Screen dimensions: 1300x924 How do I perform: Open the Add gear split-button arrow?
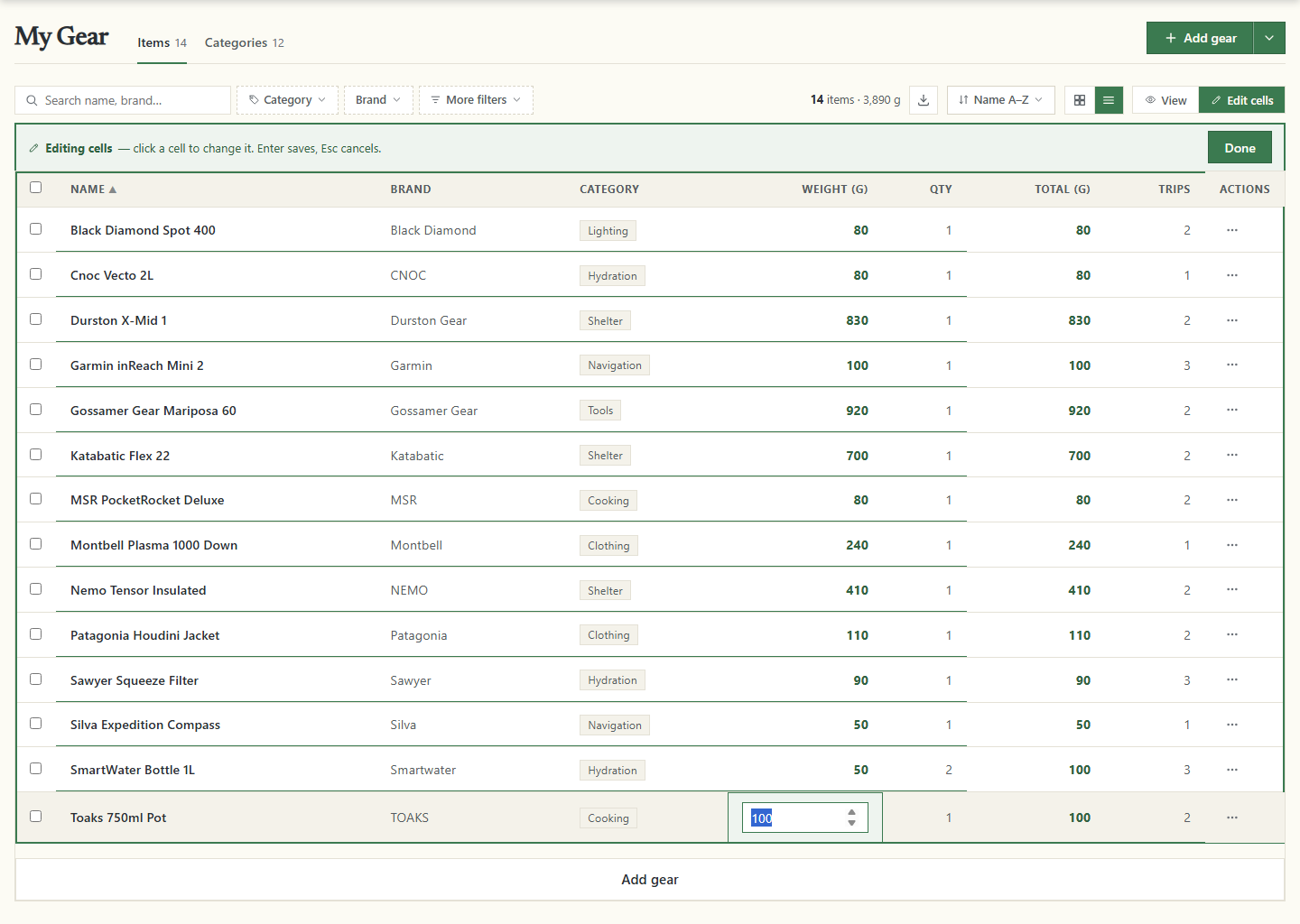click(1269, 38)
